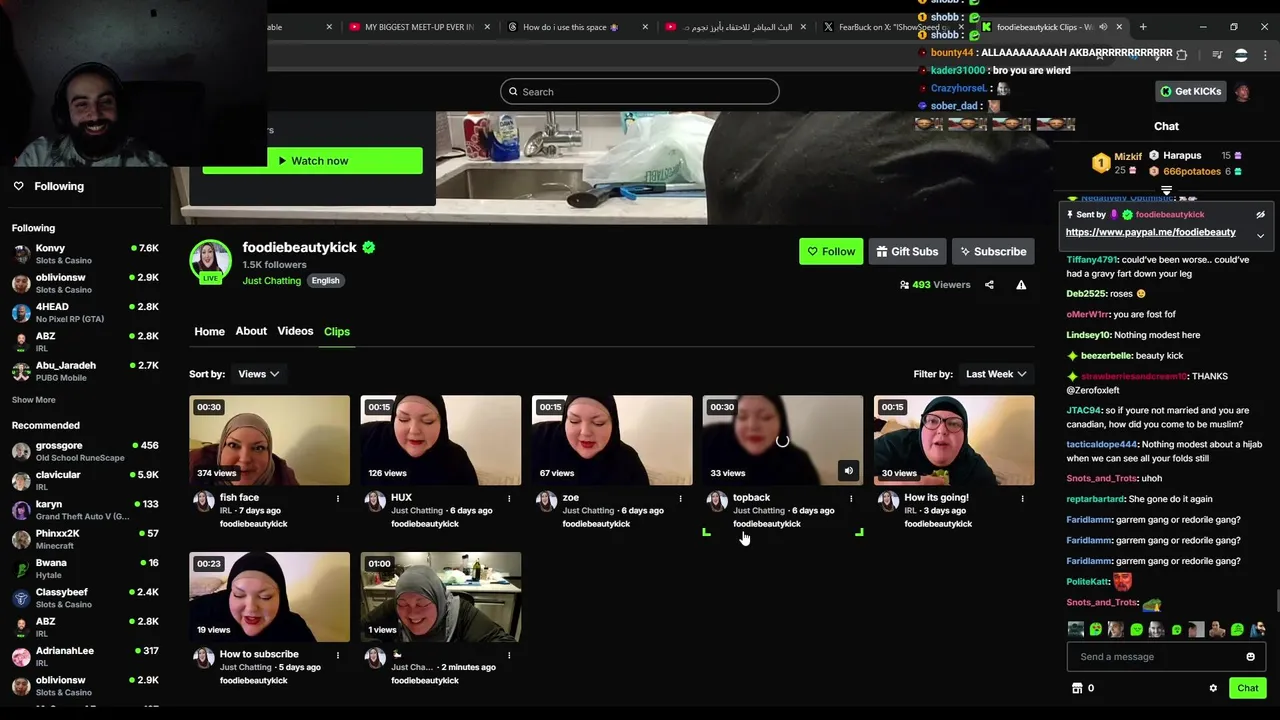Click the Get KICKs button
The width and height of the screenshot is (1280, 720).
[1190, 91]
